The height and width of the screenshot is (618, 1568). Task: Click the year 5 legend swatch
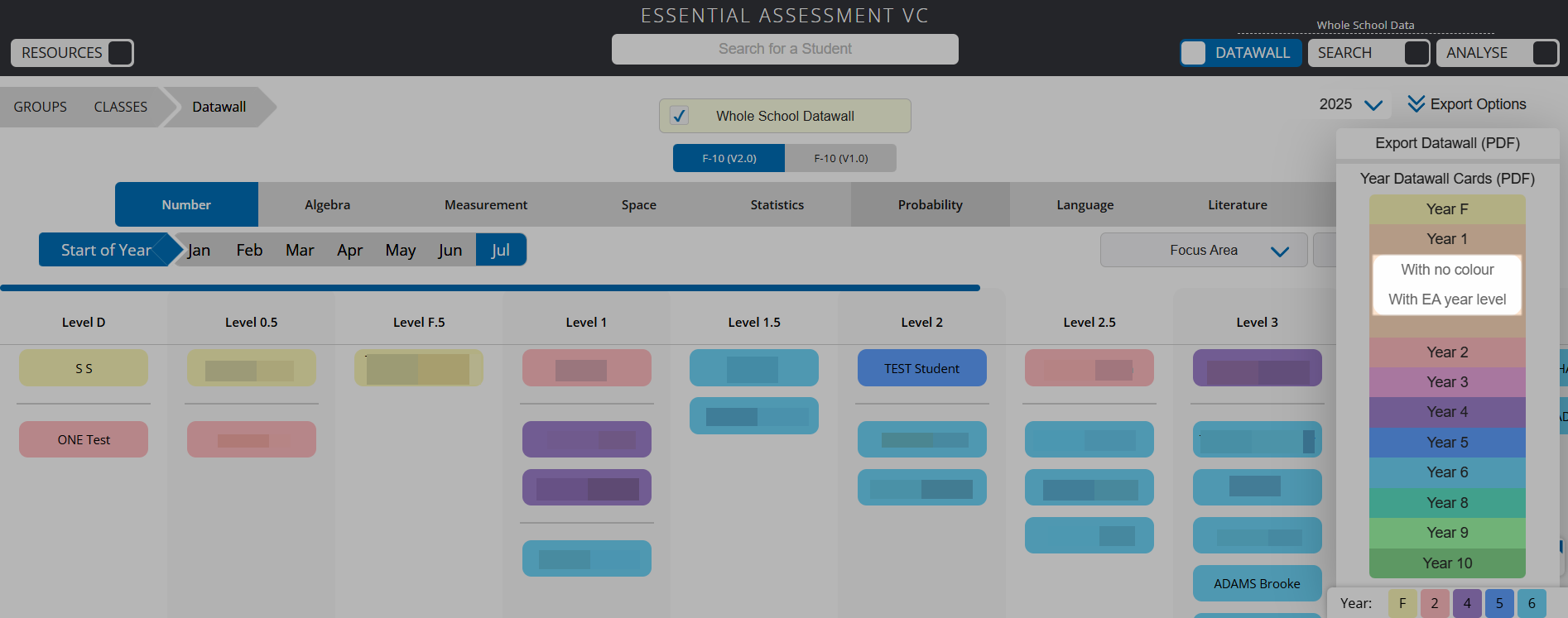point(1499,603)
